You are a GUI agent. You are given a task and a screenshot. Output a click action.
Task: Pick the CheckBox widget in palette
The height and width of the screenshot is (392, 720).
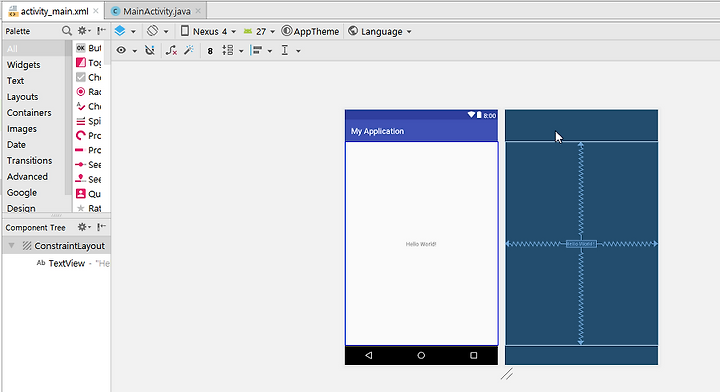pyautogui.click(x=88, y=77)
